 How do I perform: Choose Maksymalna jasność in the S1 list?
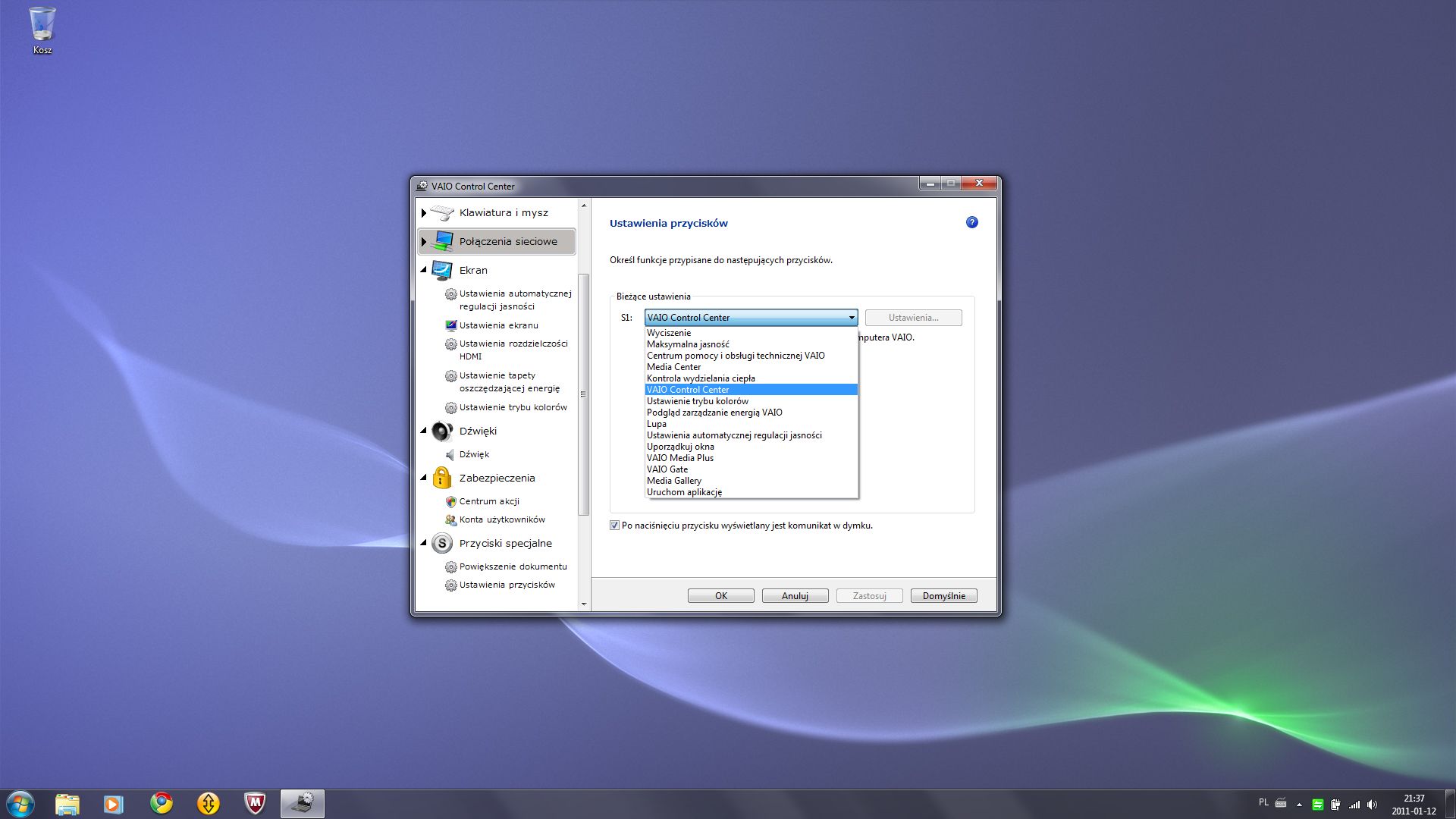point(751,344)
